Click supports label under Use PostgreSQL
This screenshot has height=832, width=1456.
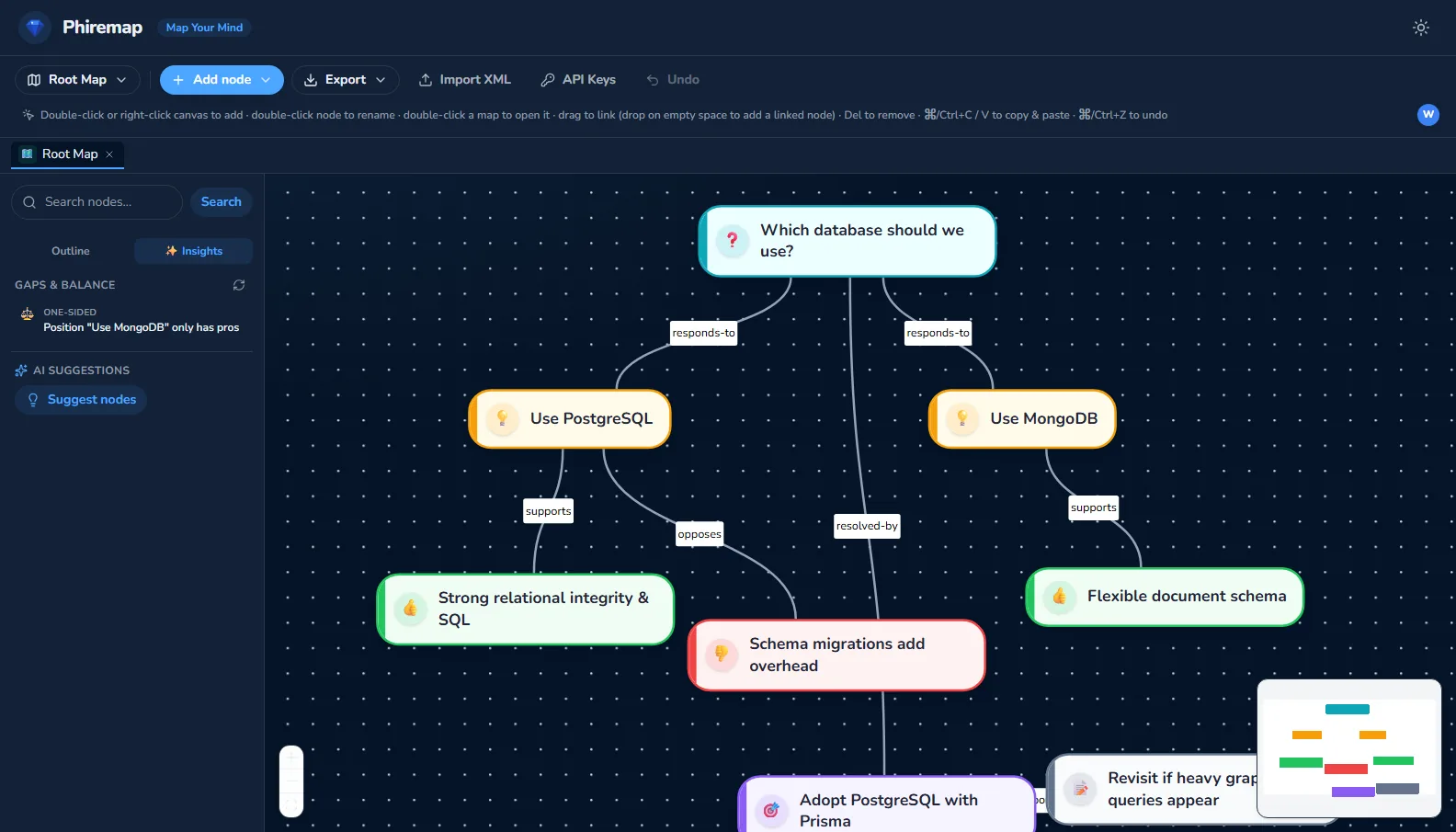click(549, 511)
